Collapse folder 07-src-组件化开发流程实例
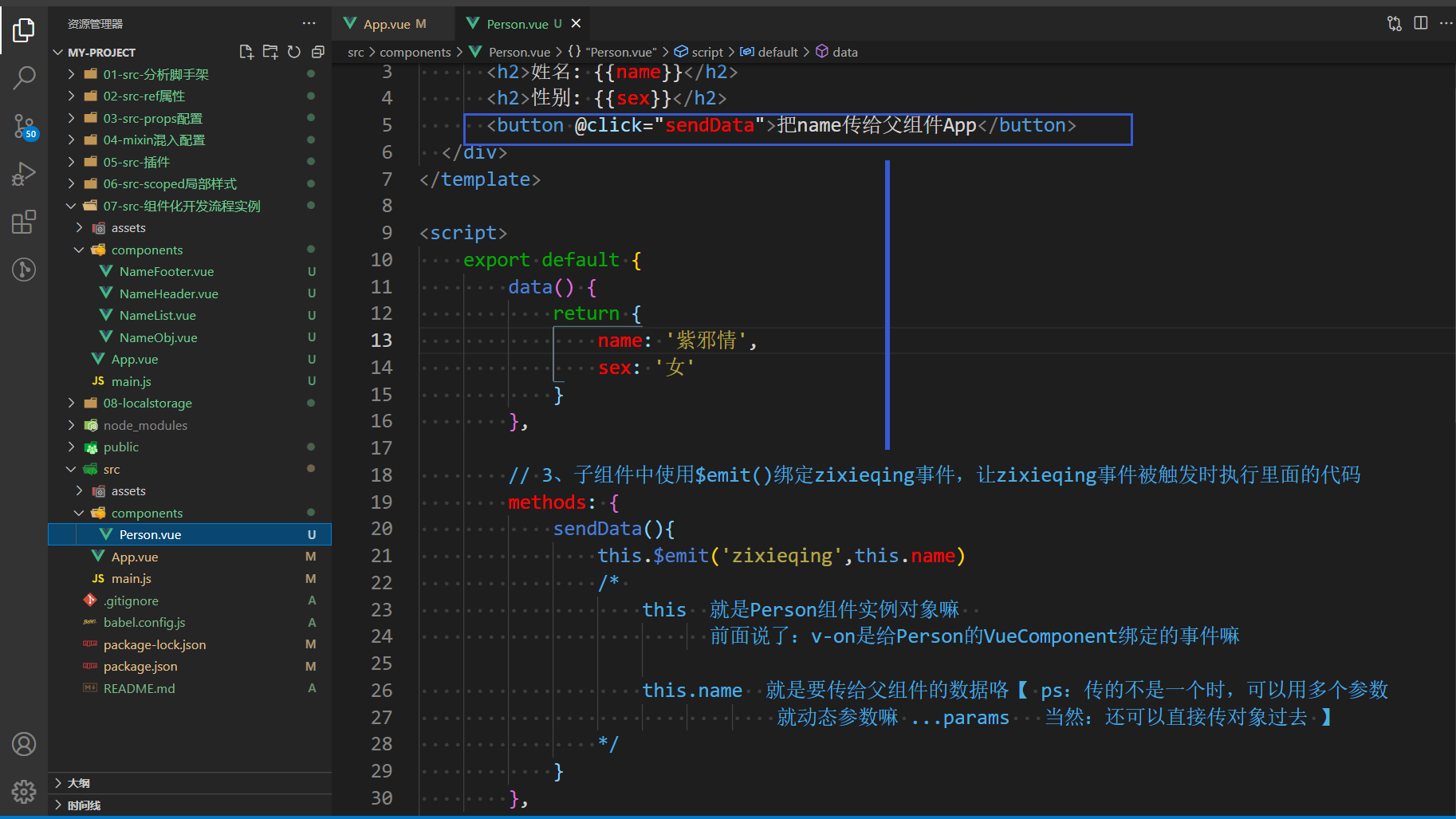Screen dimensions: 1456x819 [190, 206]
